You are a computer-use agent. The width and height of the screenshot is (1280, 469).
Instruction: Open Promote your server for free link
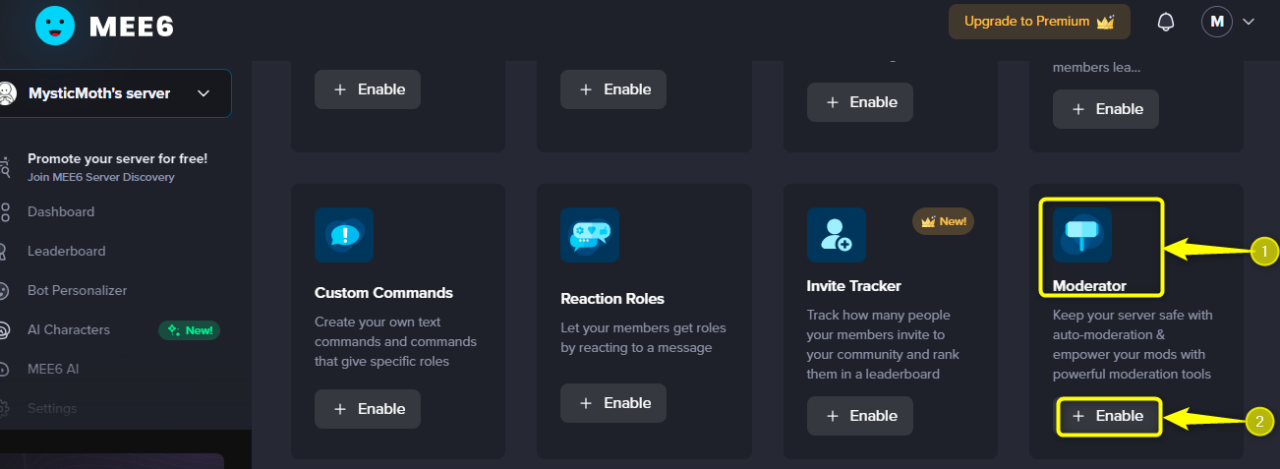tap(117, 167)
